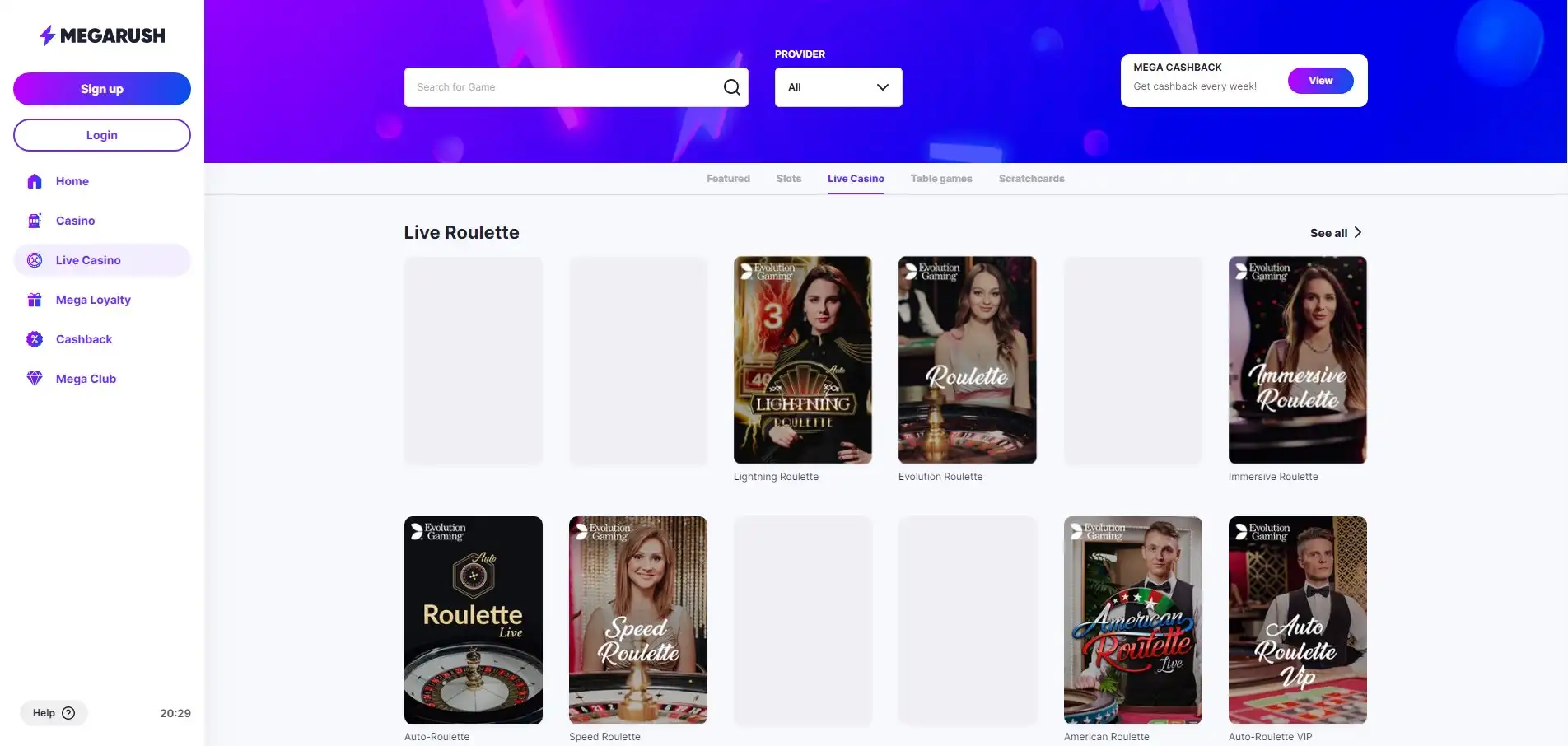
Task: Click the Cashback percent badge icon
Action: pyautogui.click(x=35, y=339)
